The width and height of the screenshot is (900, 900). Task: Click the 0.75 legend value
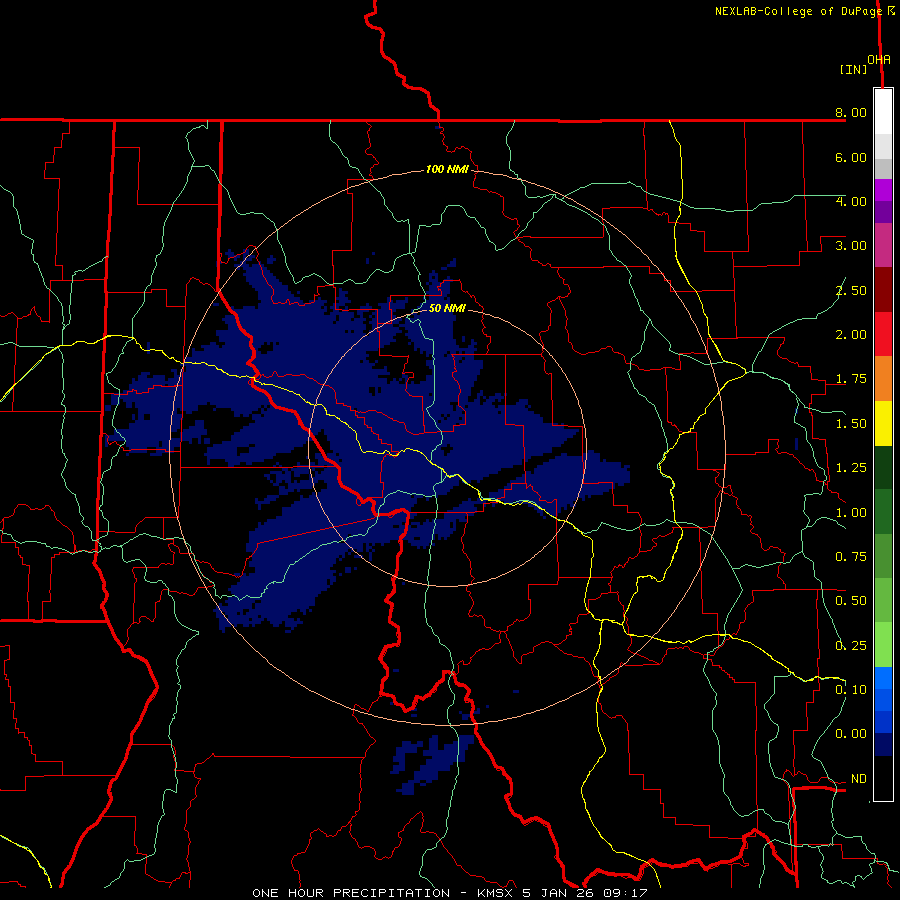pos(851,557)
